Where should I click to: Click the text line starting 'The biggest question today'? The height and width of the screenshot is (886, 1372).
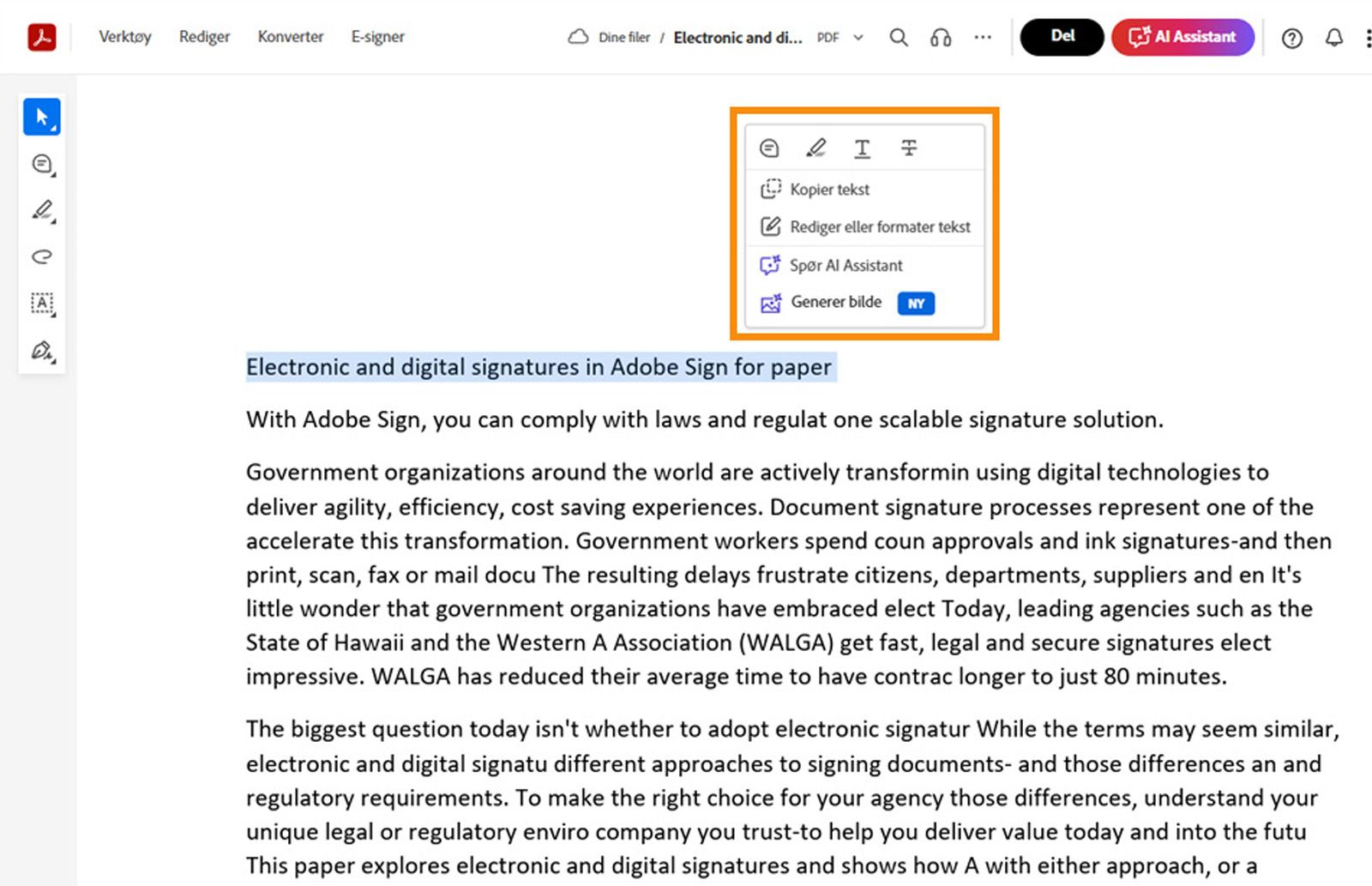pos(792,729)
